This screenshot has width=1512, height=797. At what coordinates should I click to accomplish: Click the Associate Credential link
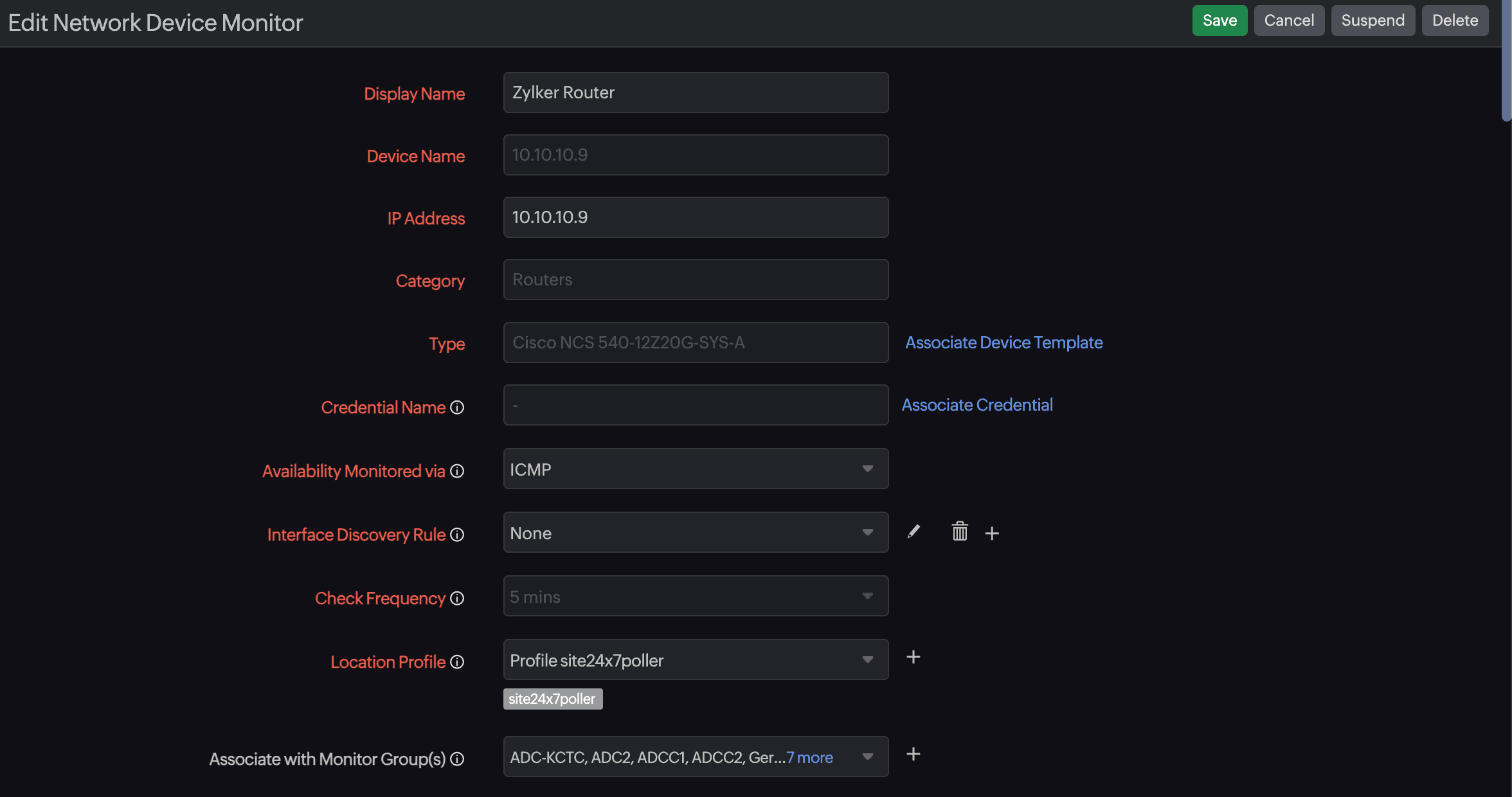click(977, 405)
